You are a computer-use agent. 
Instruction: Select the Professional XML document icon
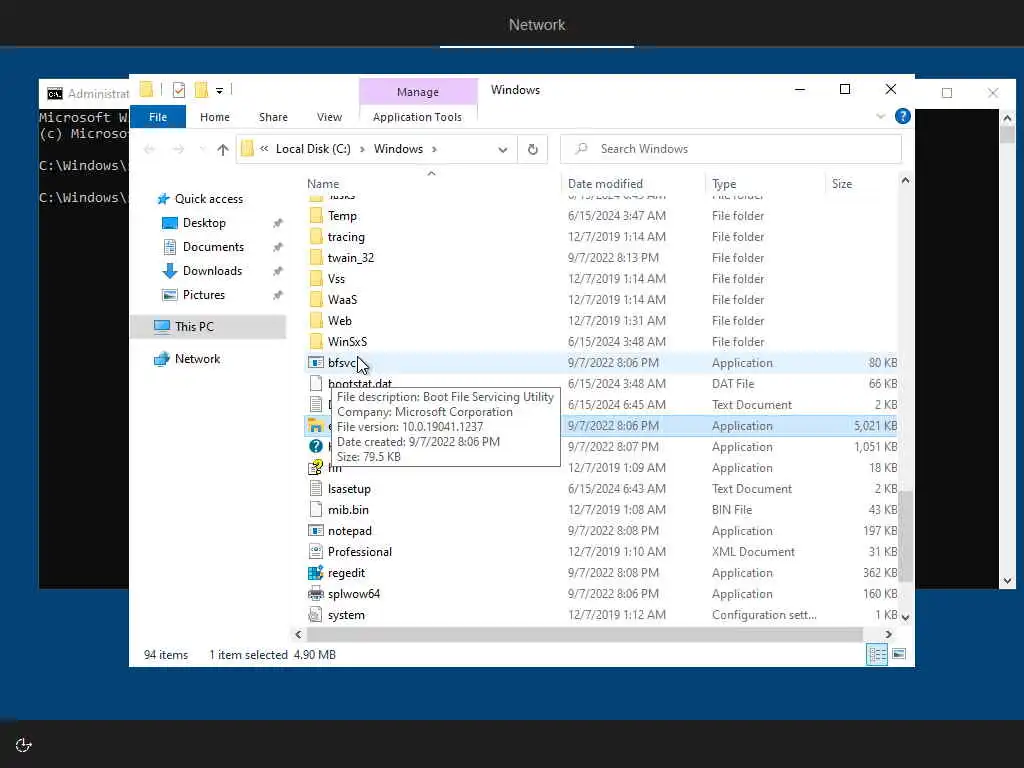(x=316, y=552)
